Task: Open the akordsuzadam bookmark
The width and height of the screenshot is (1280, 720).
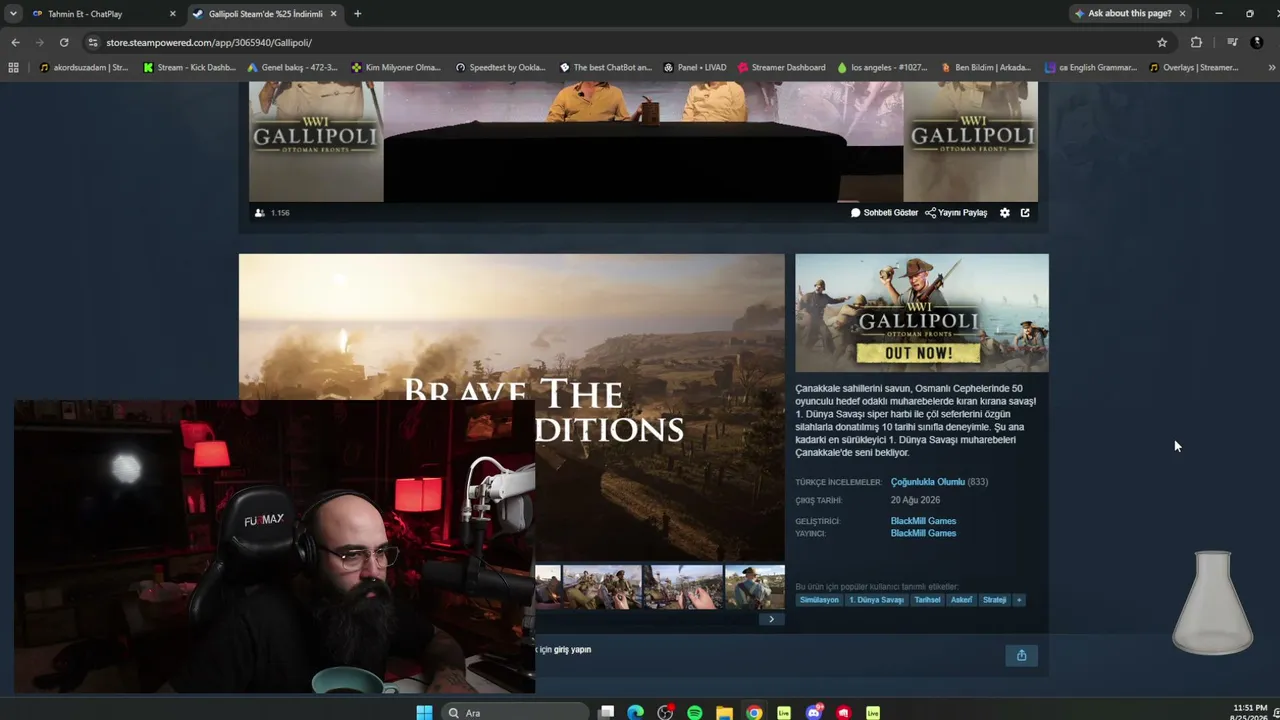Action: pyautogui.click(x=85, y=68)
